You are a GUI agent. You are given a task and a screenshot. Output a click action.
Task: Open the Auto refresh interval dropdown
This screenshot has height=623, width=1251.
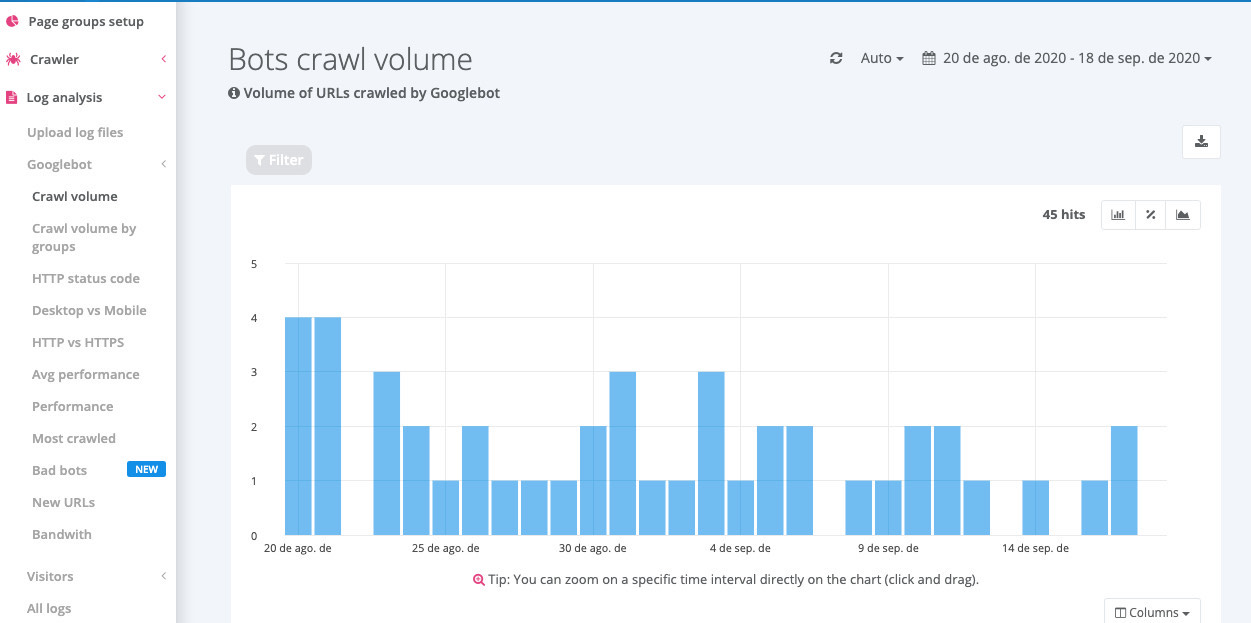[x=879, y=58]
